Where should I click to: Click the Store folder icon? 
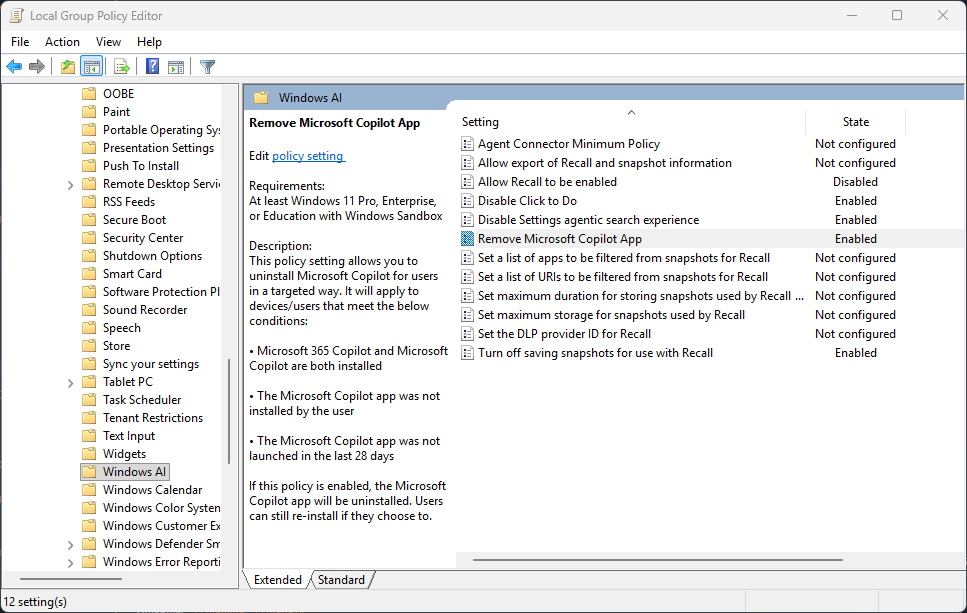89,346
